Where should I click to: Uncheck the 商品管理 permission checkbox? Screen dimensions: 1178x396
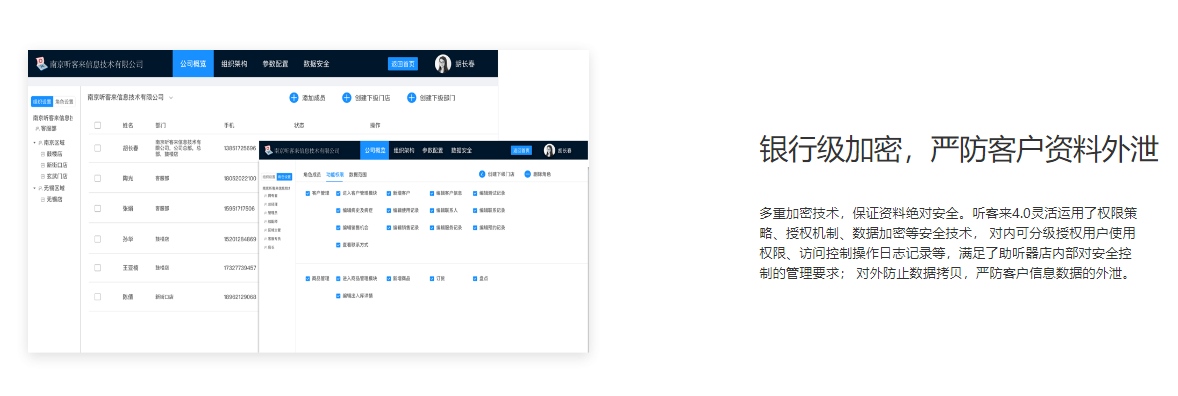click(308, 278)
